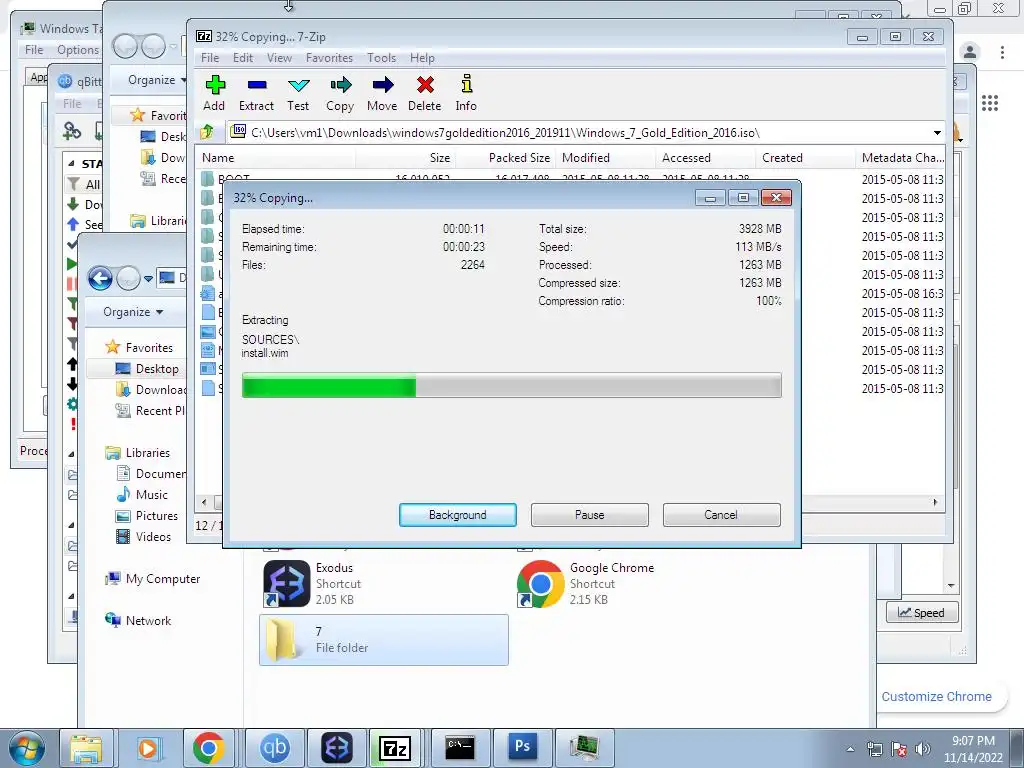Click the Speed button in qBittorrent
The width and height of the screenshot is (1024, 768).
pyautogui.click(x=921, y=613)
